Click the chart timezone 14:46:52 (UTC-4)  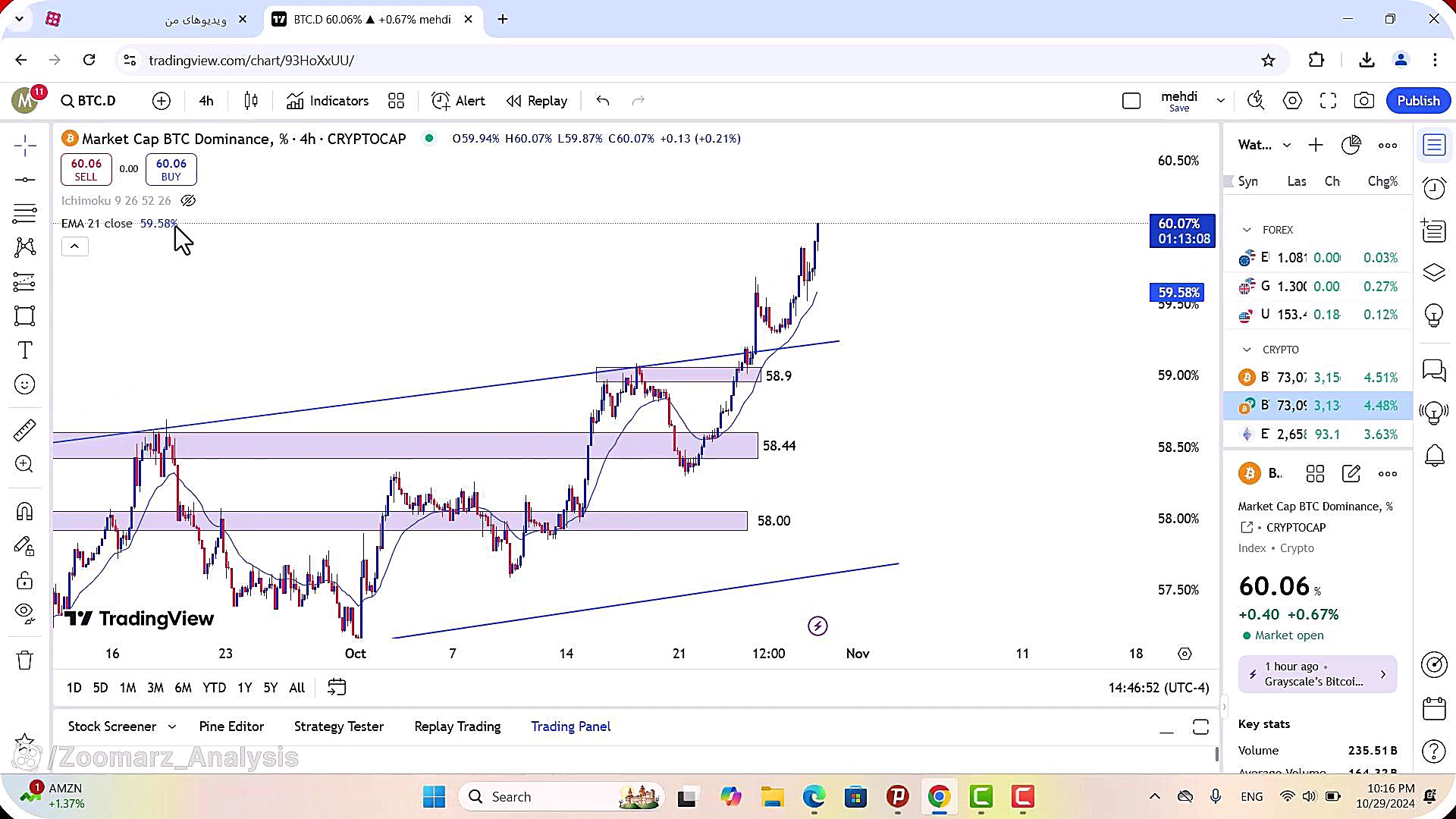click(x=1158, y=688)
